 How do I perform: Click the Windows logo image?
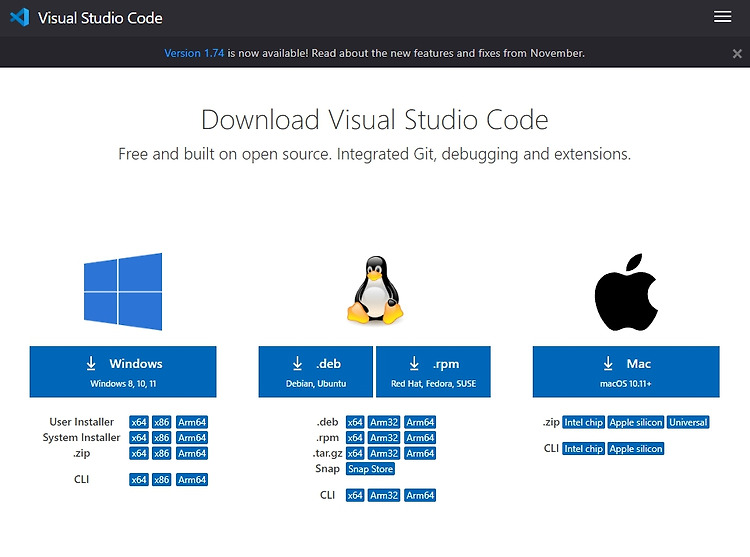123,292
